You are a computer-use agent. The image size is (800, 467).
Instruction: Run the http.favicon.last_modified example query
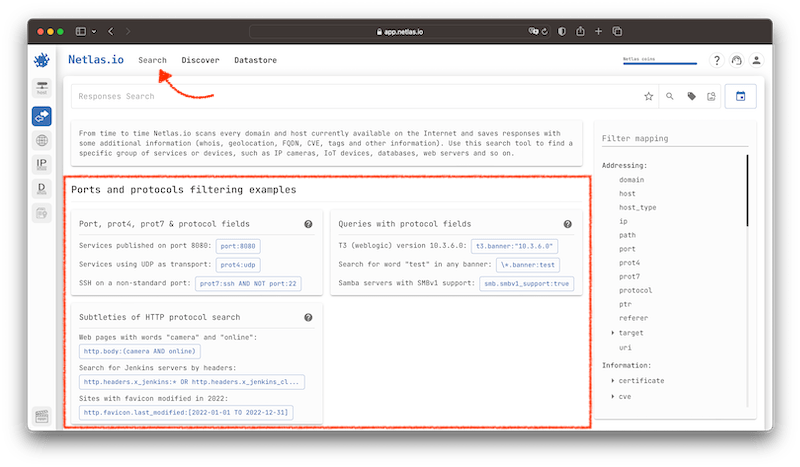tap(186, 412)
